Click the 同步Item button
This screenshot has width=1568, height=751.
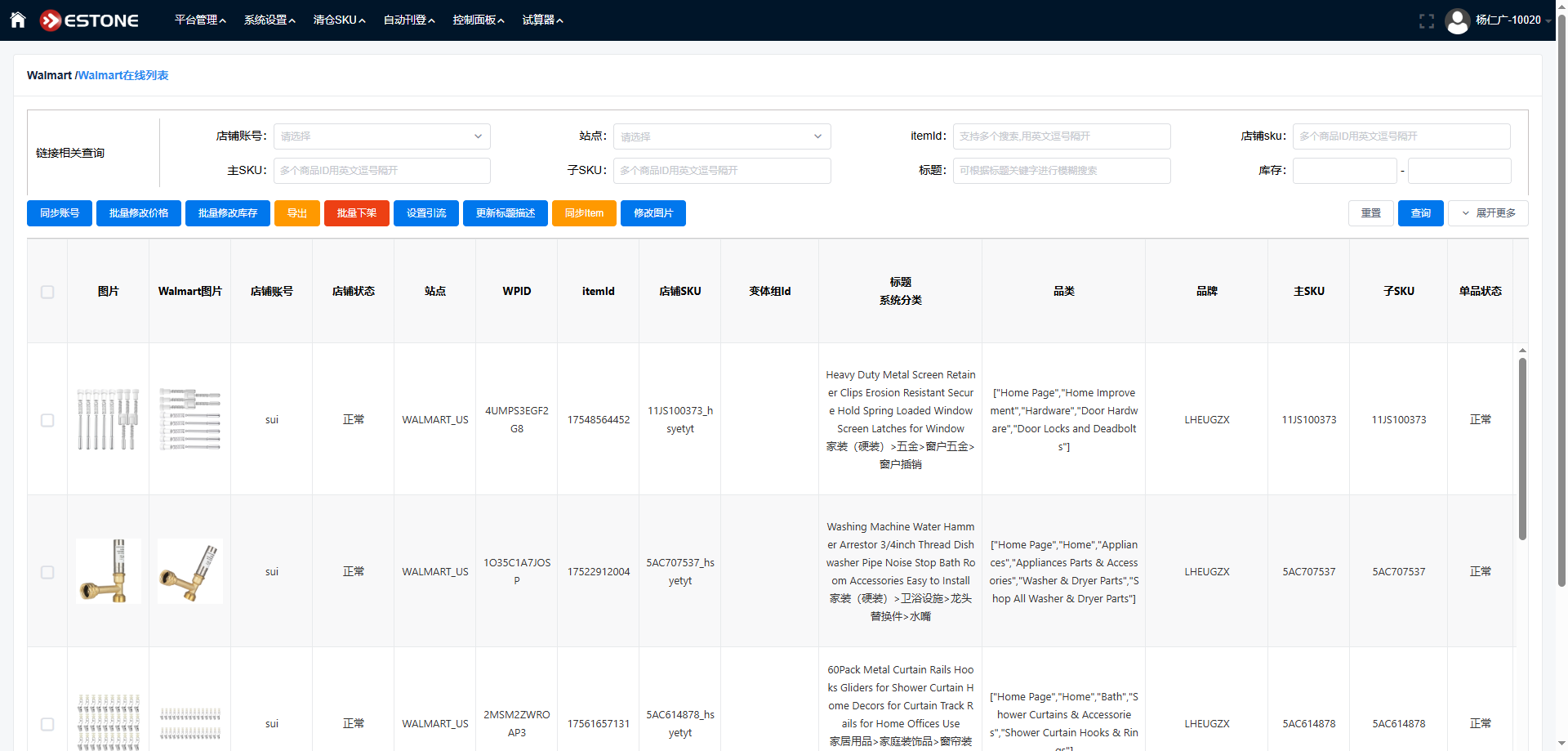pos(584,213)
